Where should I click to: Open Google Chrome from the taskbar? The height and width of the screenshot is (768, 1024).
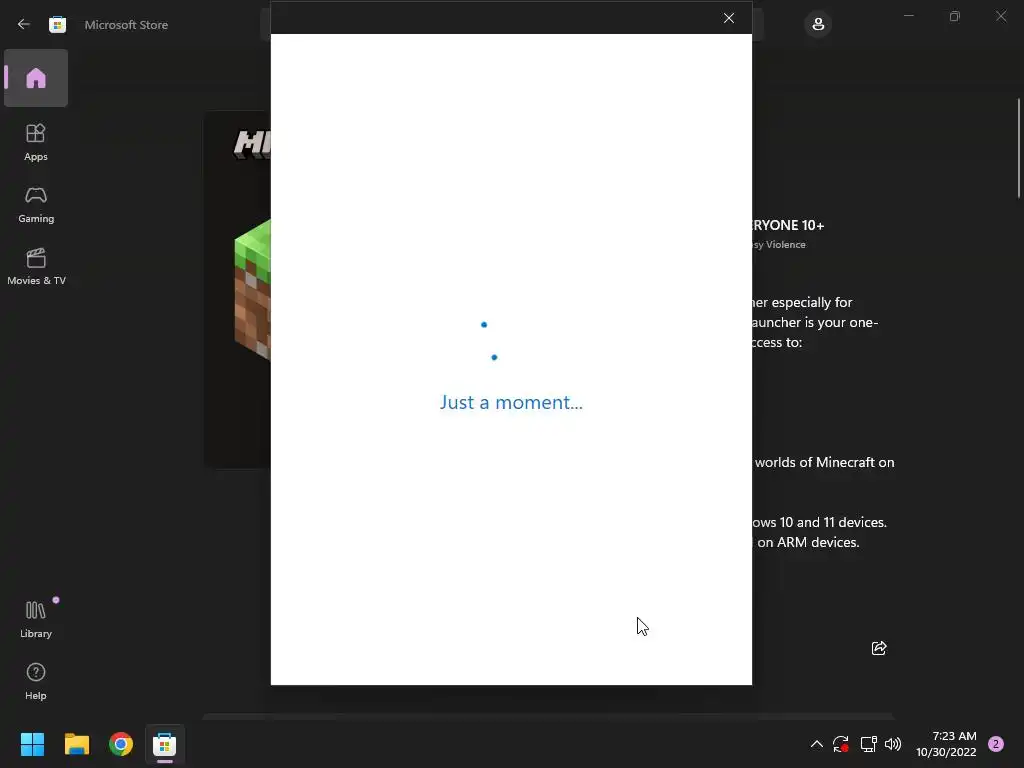121,744
